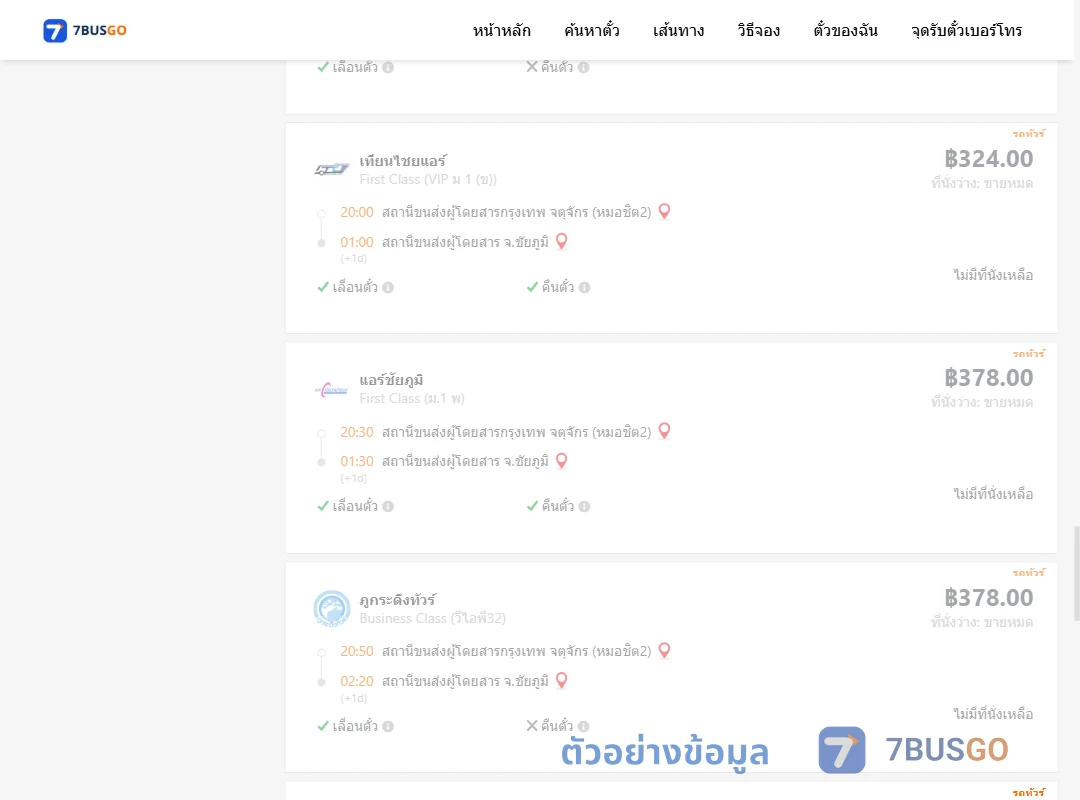Screen dimensions: 1080x800
Task: Click the First Class (ม.1 พ) label
Action: 412,398
